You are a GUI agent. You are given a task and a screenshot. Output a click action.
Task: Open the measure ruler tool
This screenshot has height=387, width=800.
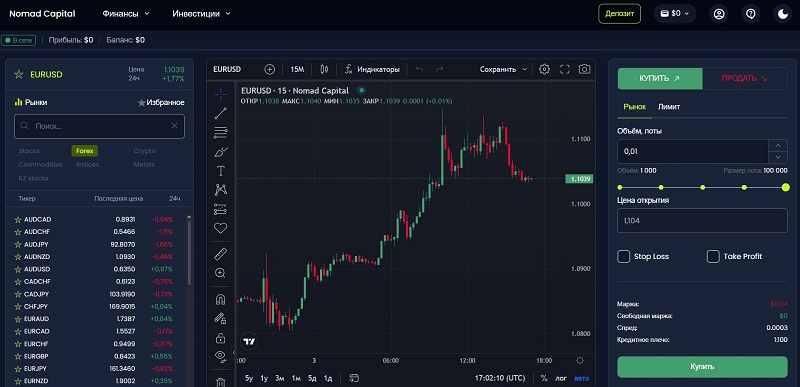(x=220, y=254)
